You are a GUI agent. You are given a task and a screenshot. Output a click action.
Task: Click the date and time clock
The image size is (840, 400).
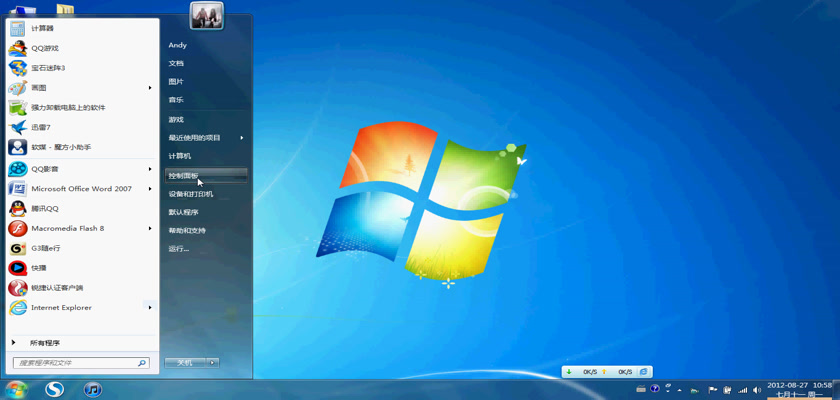(799, 390)
